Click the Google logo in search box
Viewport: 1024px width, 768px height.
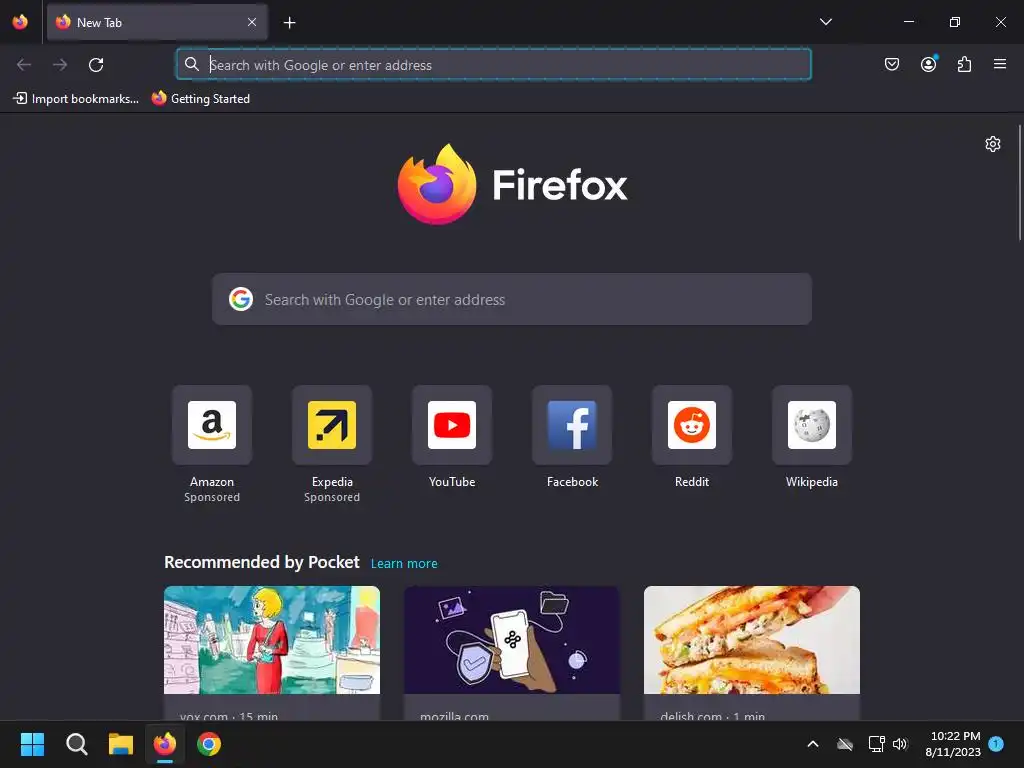[241, 299]
